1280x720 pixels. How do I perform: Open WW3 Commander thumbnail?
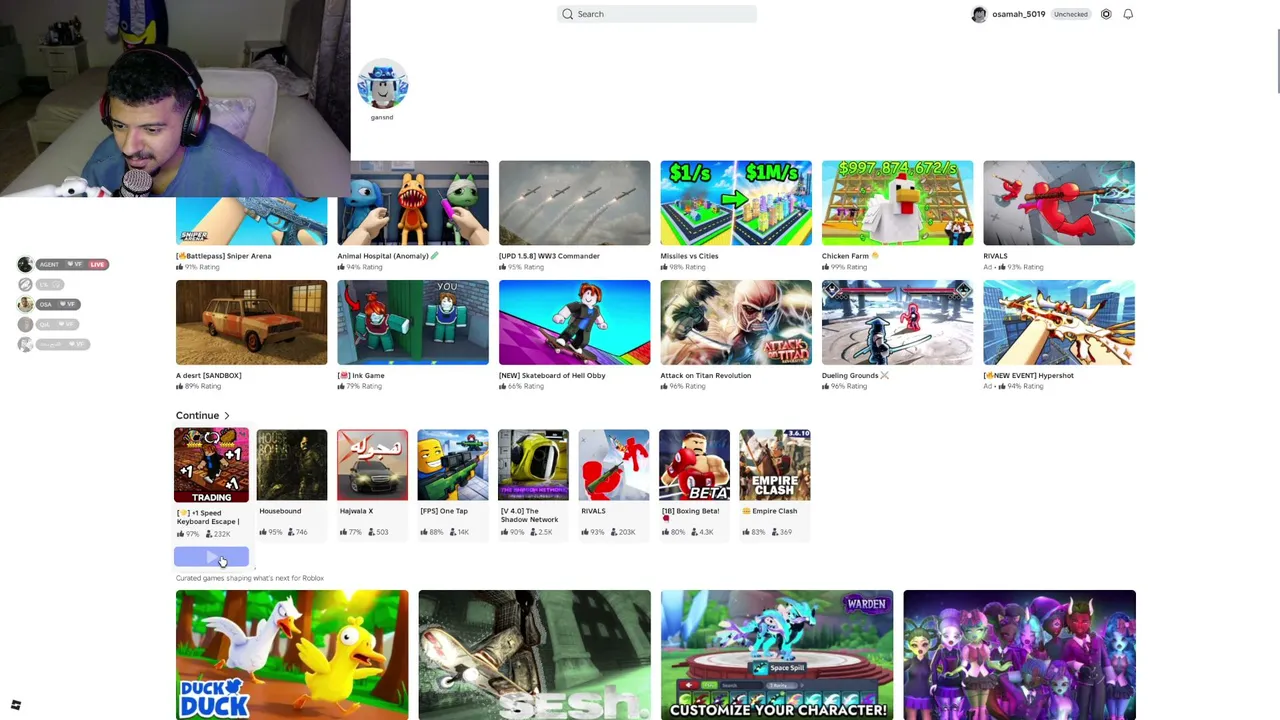[x=574, y=203]
